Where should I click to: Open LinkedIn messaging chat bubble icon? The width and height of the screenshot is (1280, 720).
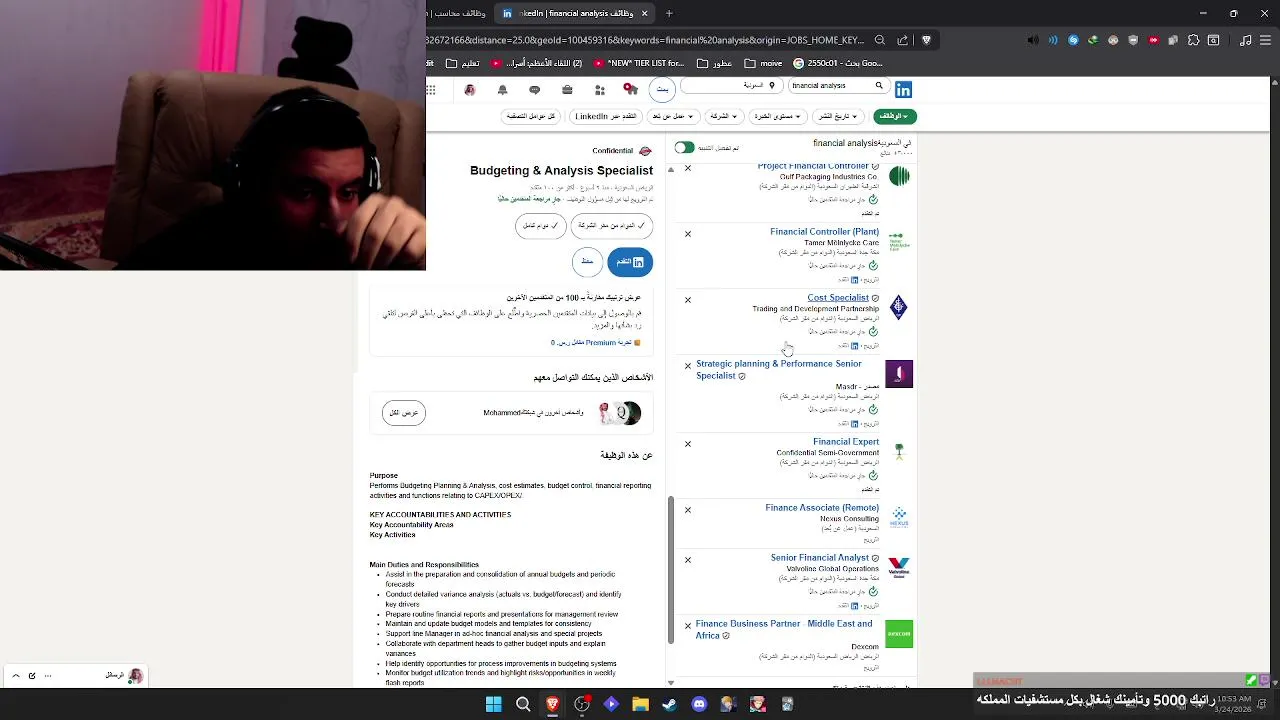pos(535,90)
